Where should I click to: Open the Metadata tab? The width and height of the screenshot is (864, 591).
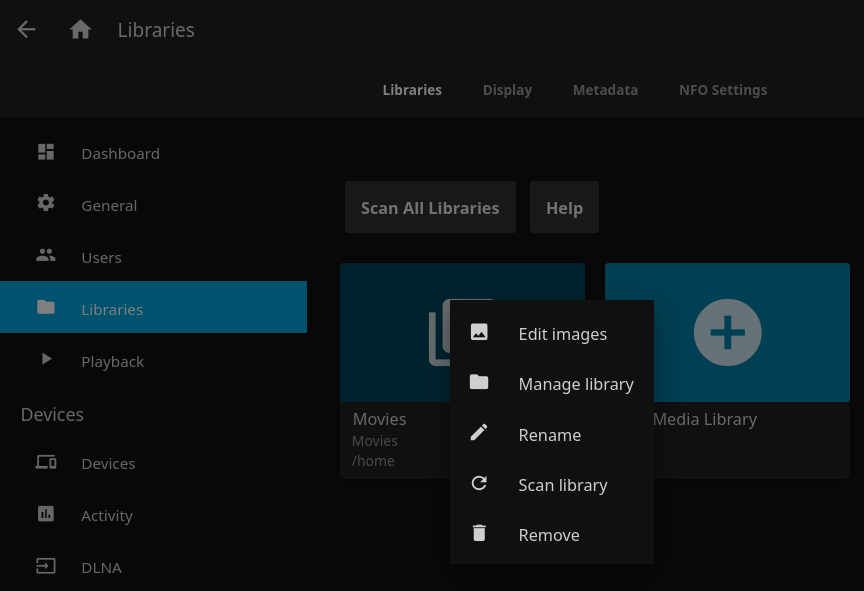(605, 90)
